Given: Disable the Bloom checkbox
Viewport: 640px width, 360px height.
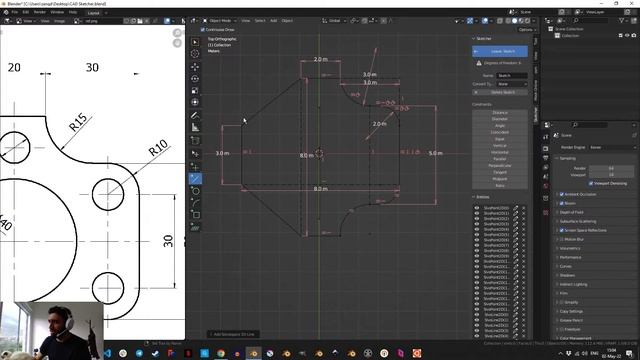Looking at the screenshot, I should (562, 203).
